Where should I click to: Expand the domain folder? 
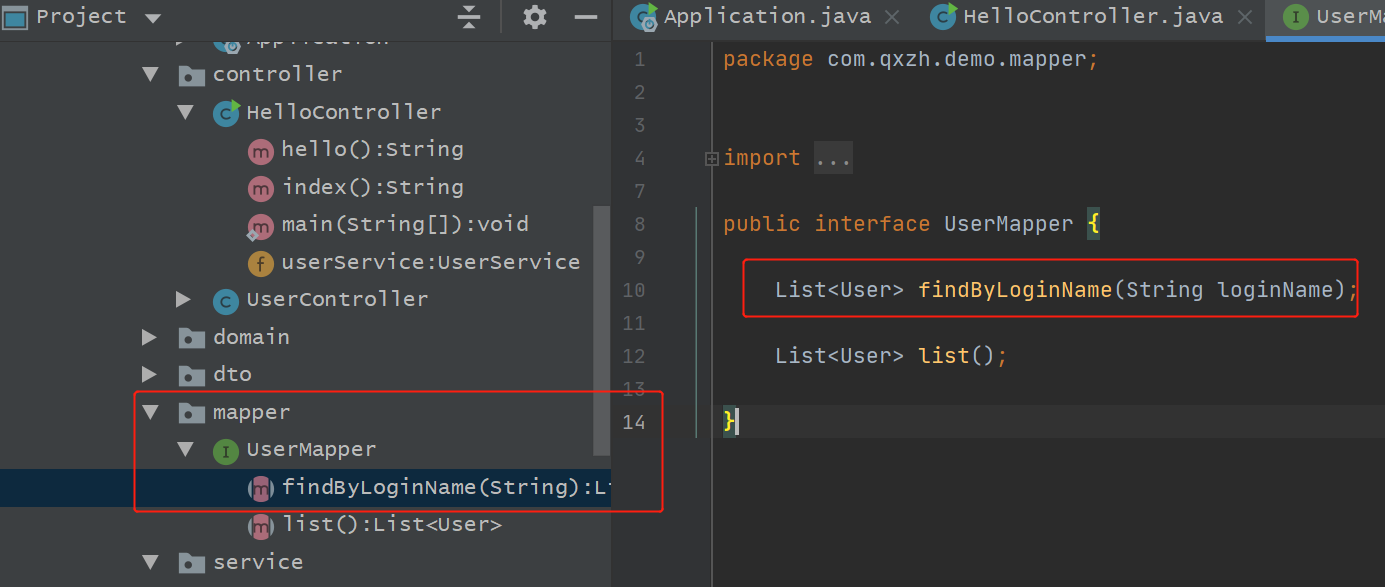[x=150, y=337]
